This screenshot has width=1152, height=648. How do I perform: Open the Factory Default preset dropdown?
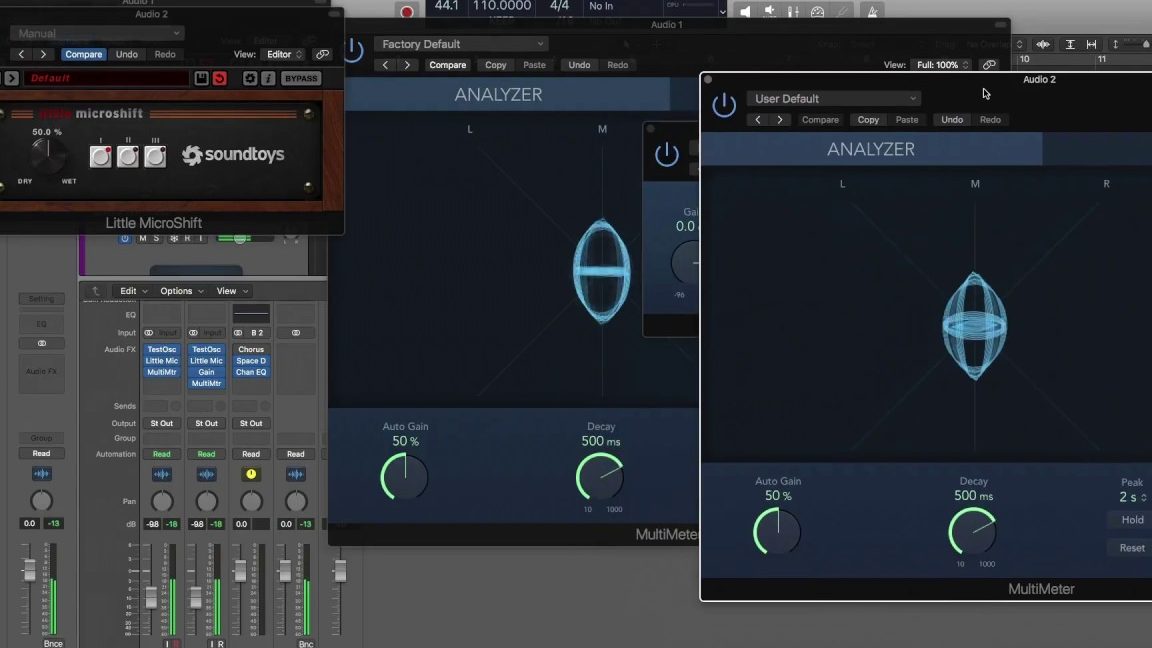pyautogui.click(x=460, y=43)
